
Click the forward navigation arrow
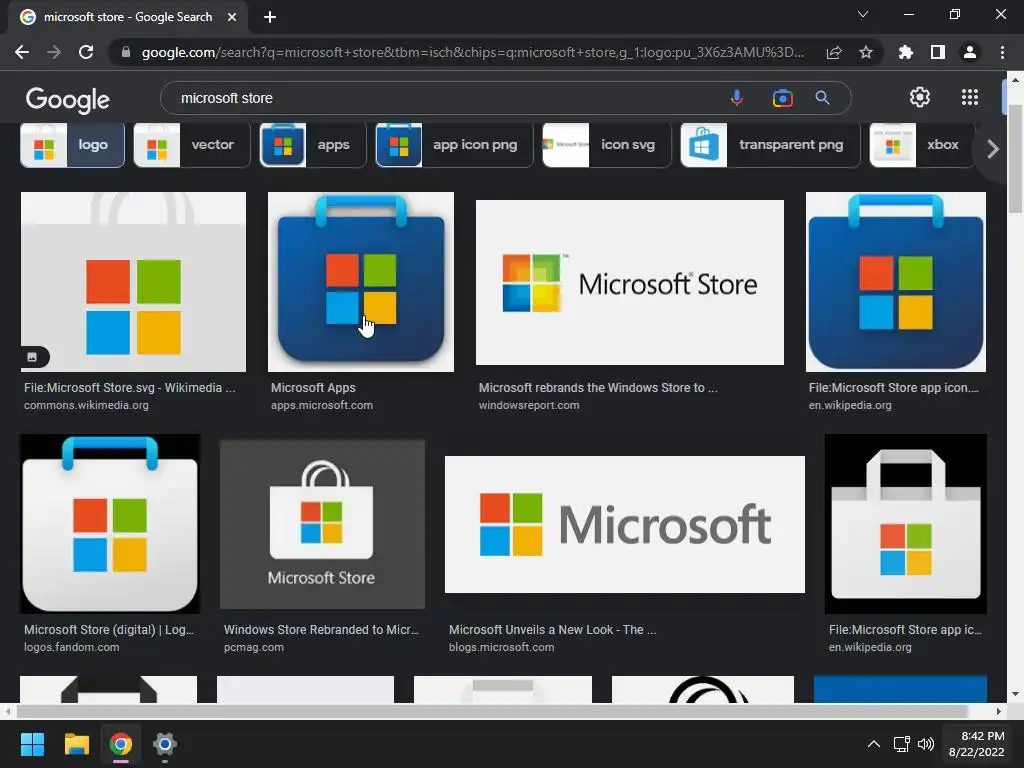coord(54,52)
